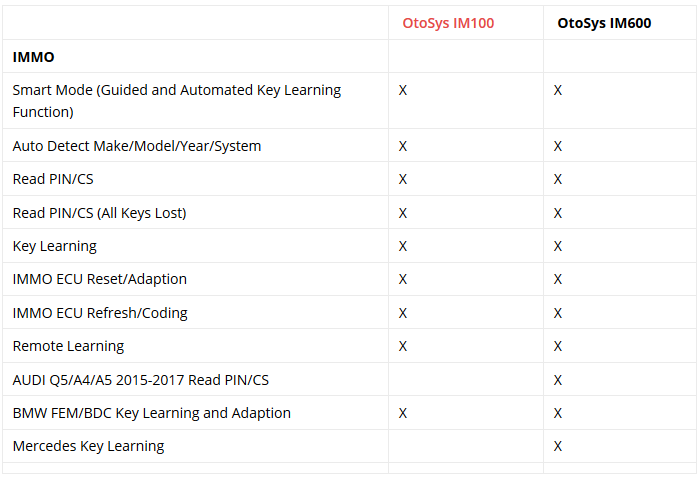Click IMMO ECU Reset/Adaption label
The image size is (700, 481).
[x=100, y=279]
